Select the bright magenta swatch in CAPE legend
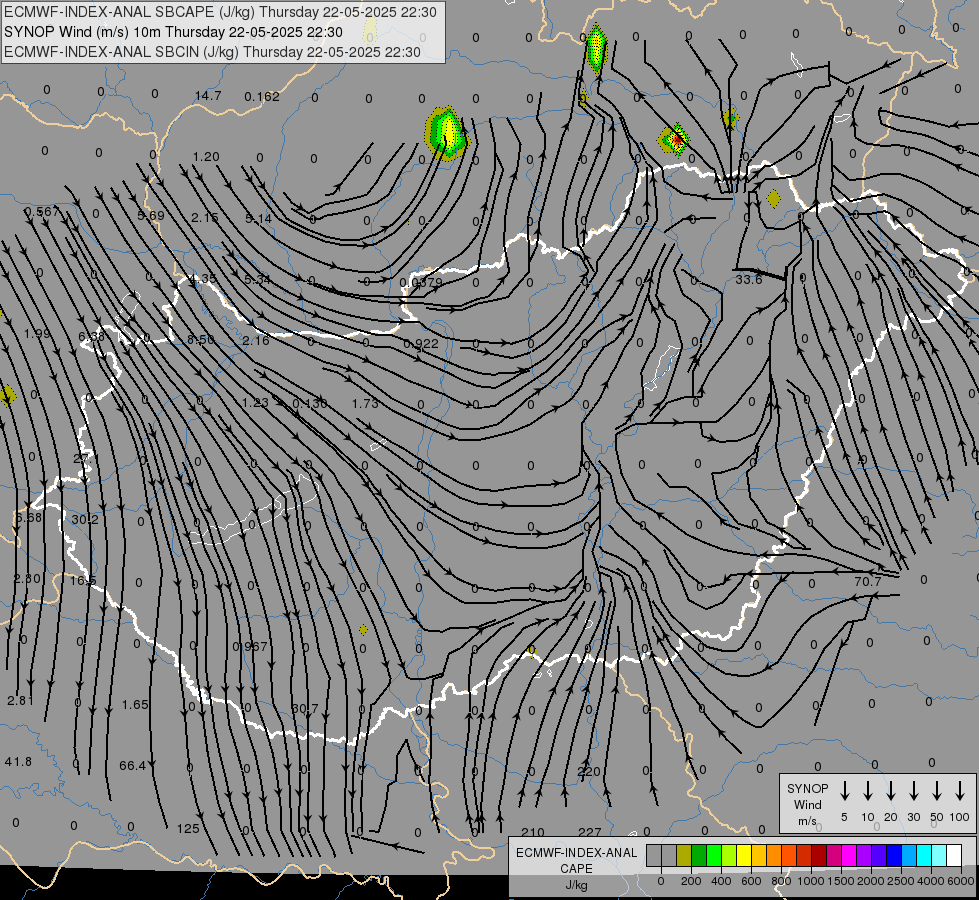This screenshot has height=900, width=979. [849, 856]
